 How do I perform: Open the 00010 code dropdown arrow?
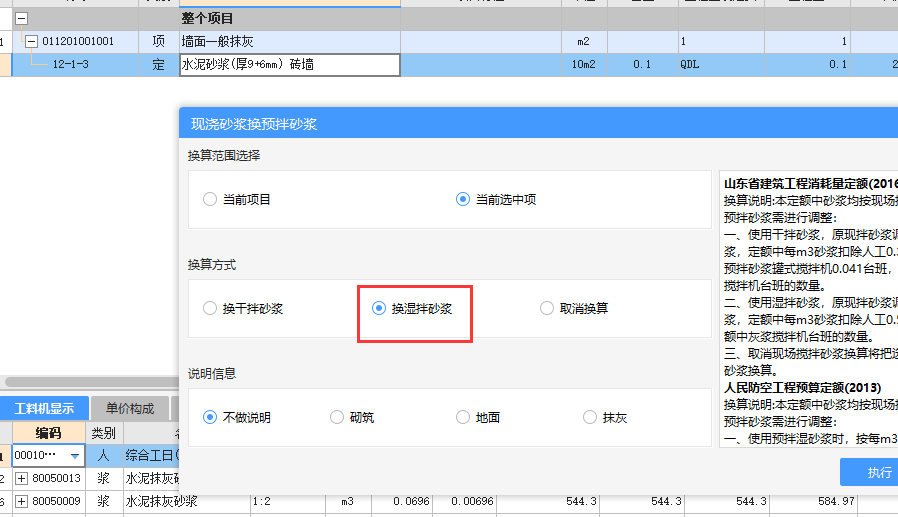75,456
